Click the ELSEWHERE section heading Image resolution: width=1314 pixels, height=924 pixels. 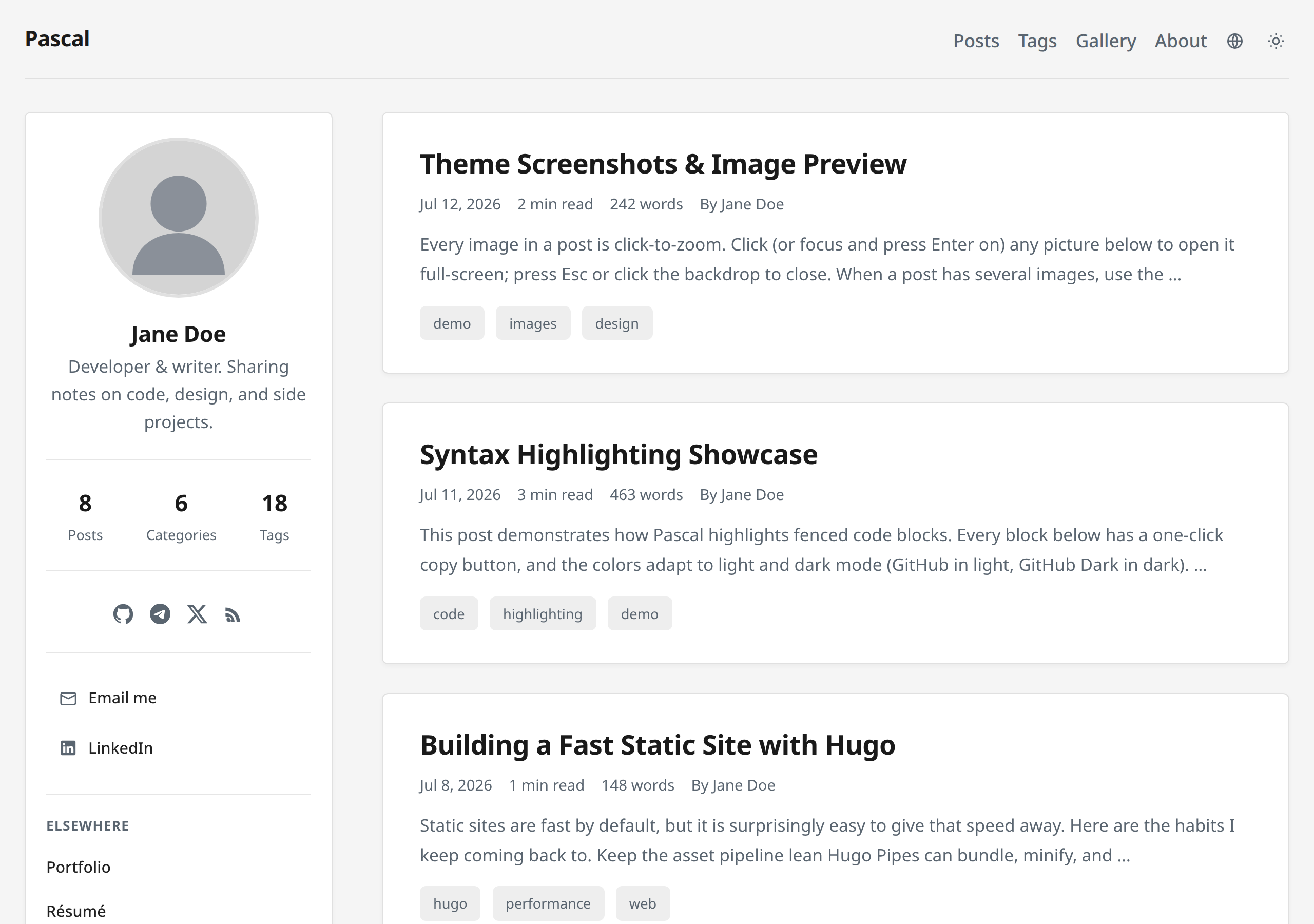tap(88, 826)
